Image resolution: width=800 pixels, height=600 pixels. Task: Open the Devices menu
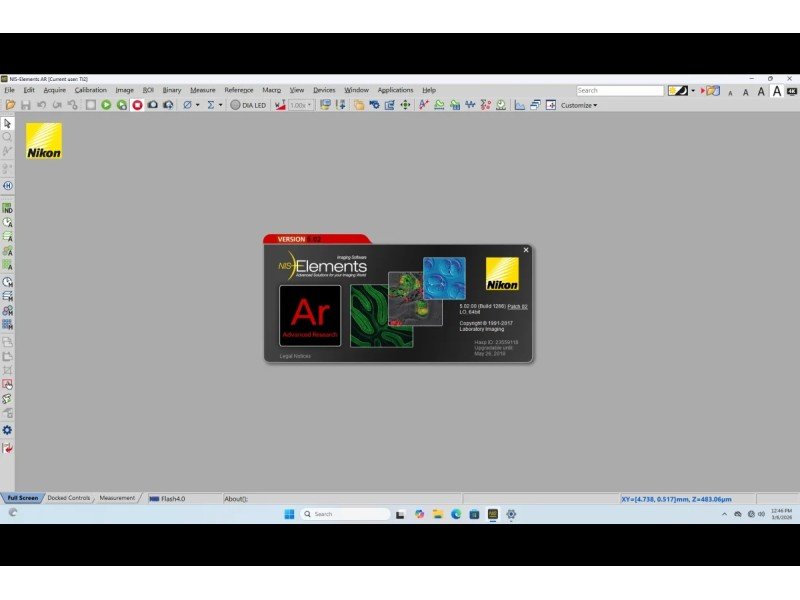(x=324, y=90)
